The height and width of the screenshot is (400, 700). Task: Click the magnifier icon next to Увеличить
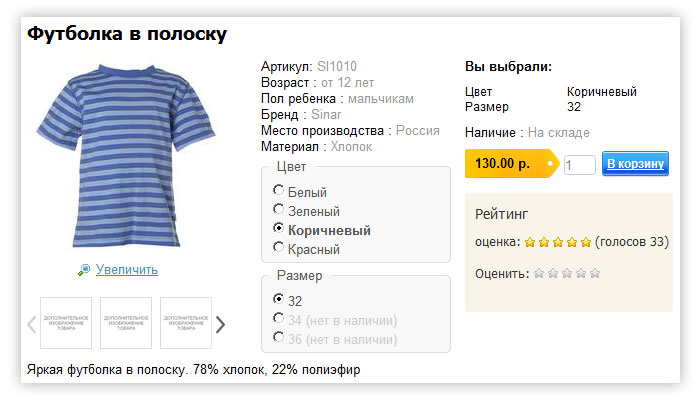coord(83,270)
